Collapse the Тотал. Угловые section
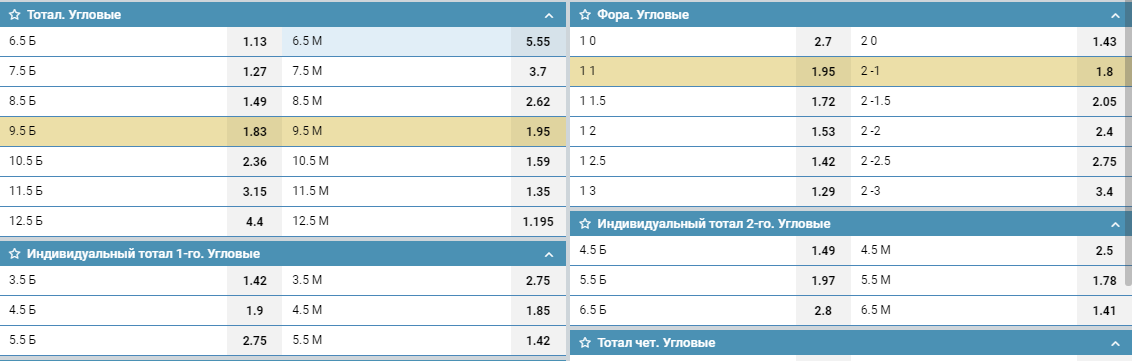 [549, 15]
